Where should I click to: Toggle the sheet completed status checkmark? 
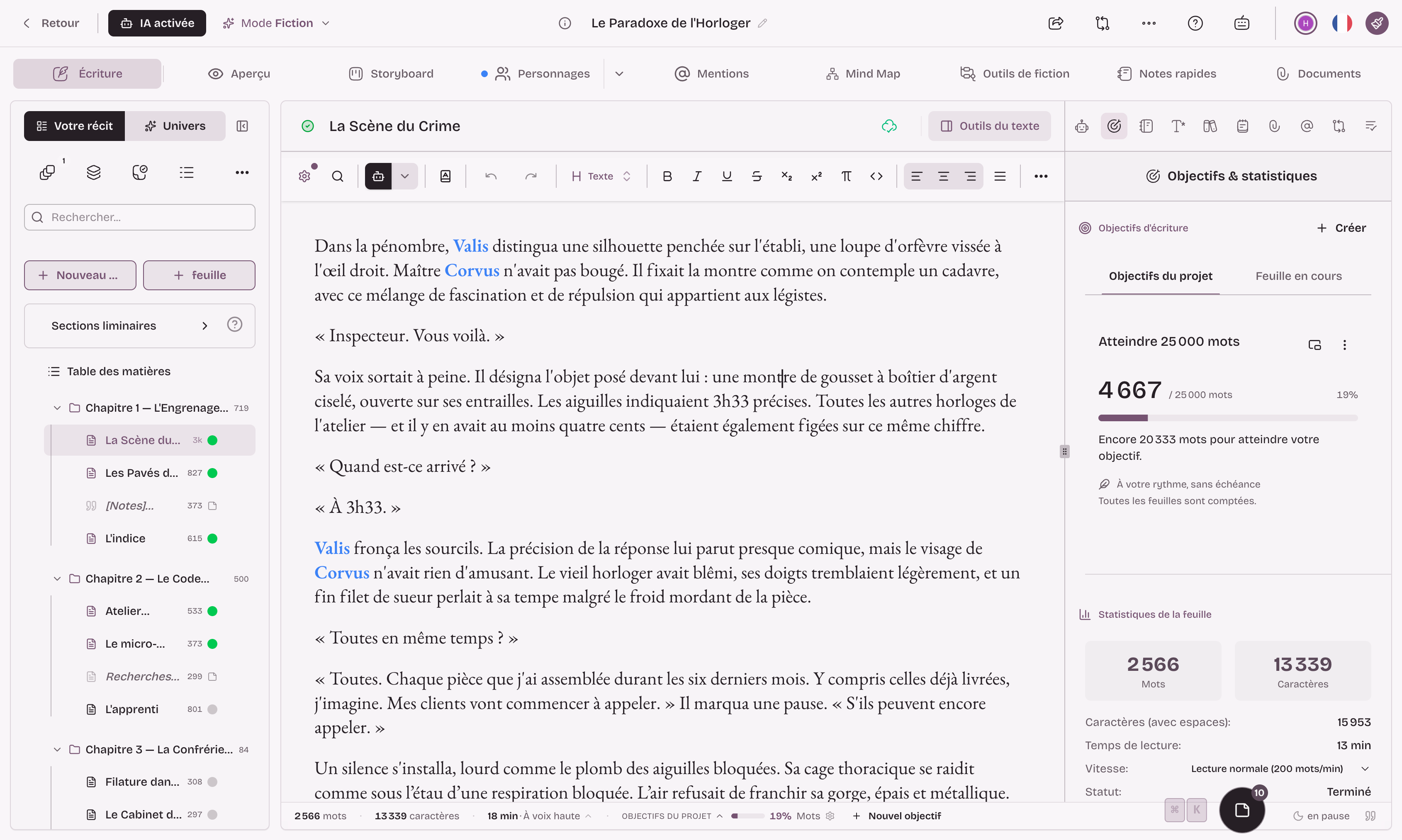pos(307,126)
